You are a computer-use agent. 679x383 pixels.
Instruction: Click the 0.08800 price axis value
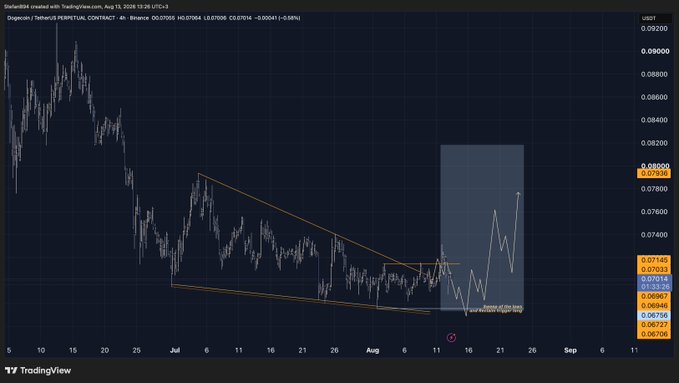[x=654, y=75]
